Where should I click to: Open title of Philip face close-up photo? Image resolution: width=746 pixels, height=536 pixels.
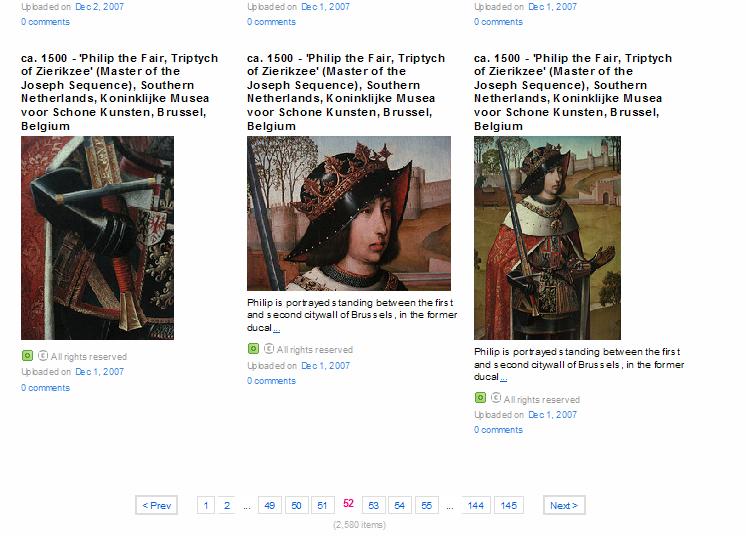click(346, 92)
